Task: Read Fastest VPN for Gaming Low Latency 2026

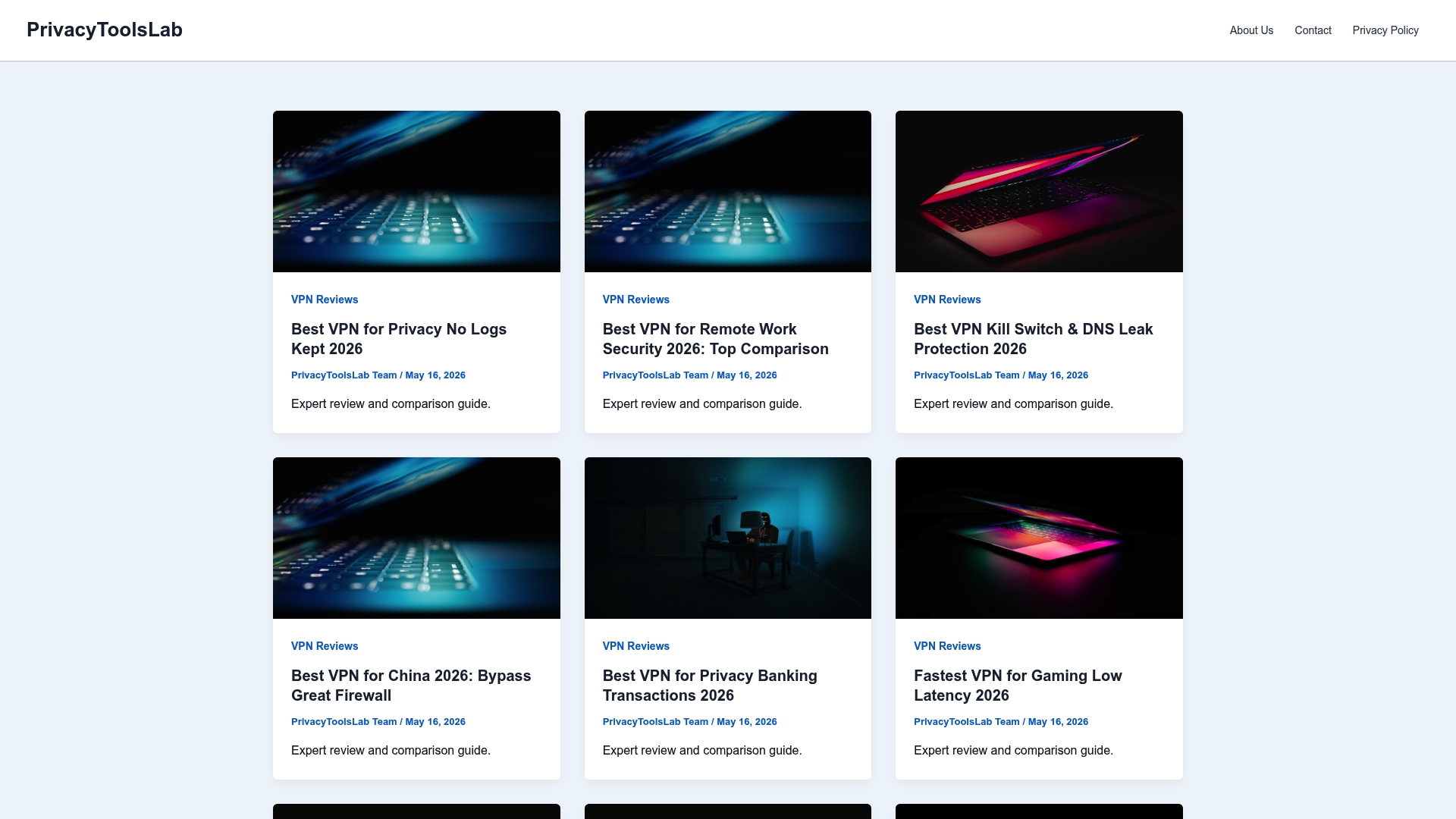Action: coord(1018,686)
